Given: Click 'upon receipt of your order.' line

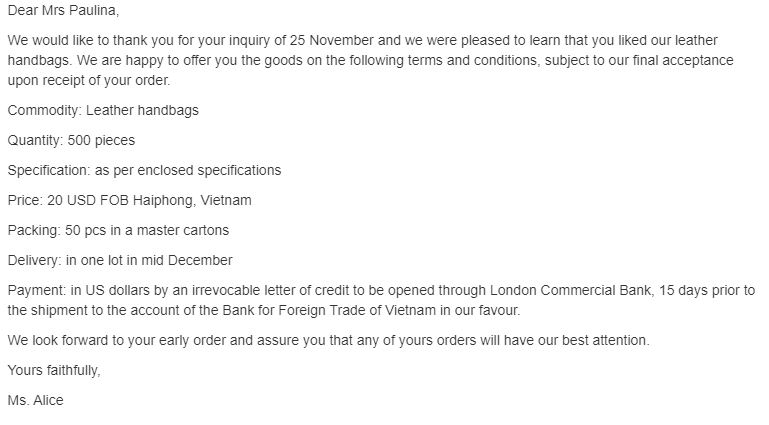Looking at the screenshot, I should (x=89, y=80).
